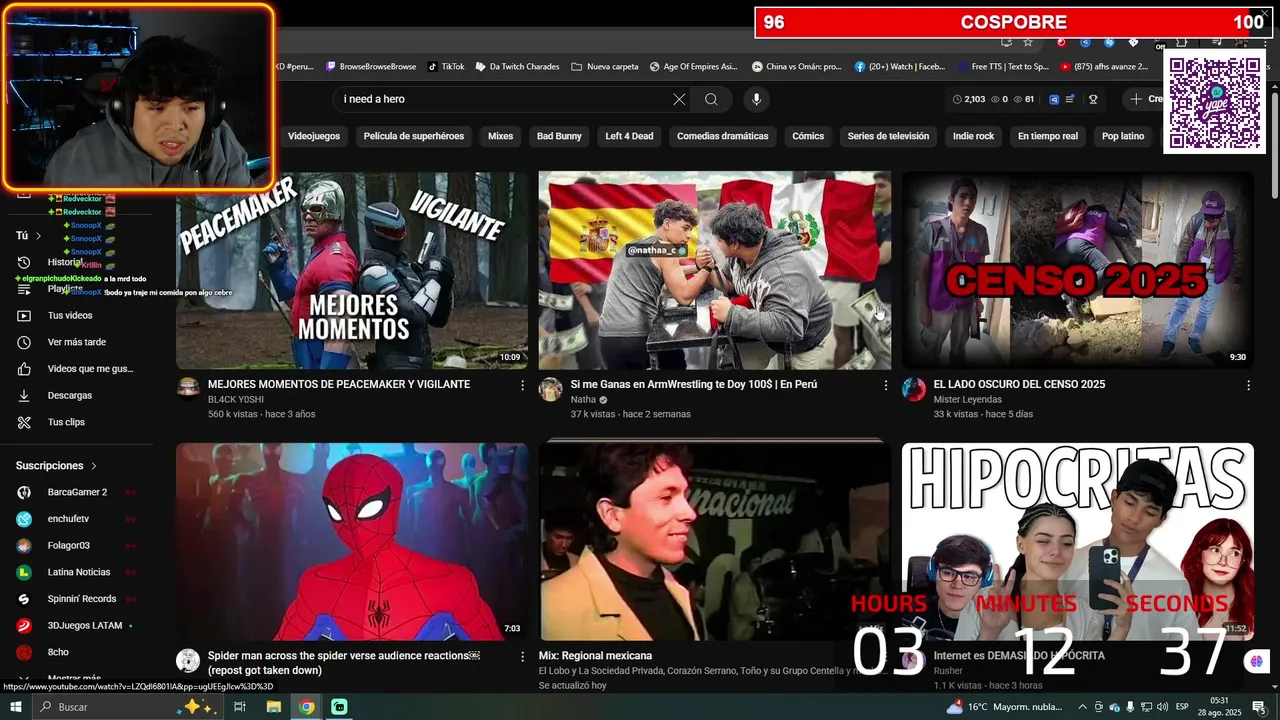
Task: Open Ver más tarde watch-later list
Action: coord(76,342)
